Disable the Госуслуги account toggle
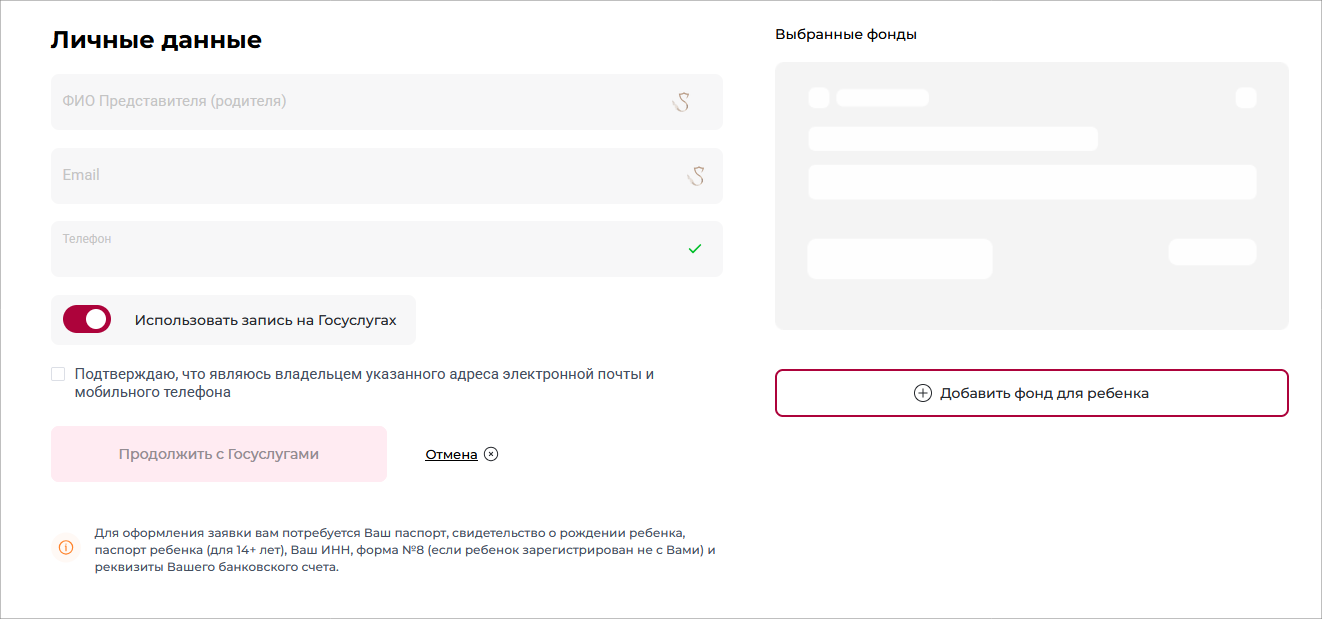 pos(87,320)
